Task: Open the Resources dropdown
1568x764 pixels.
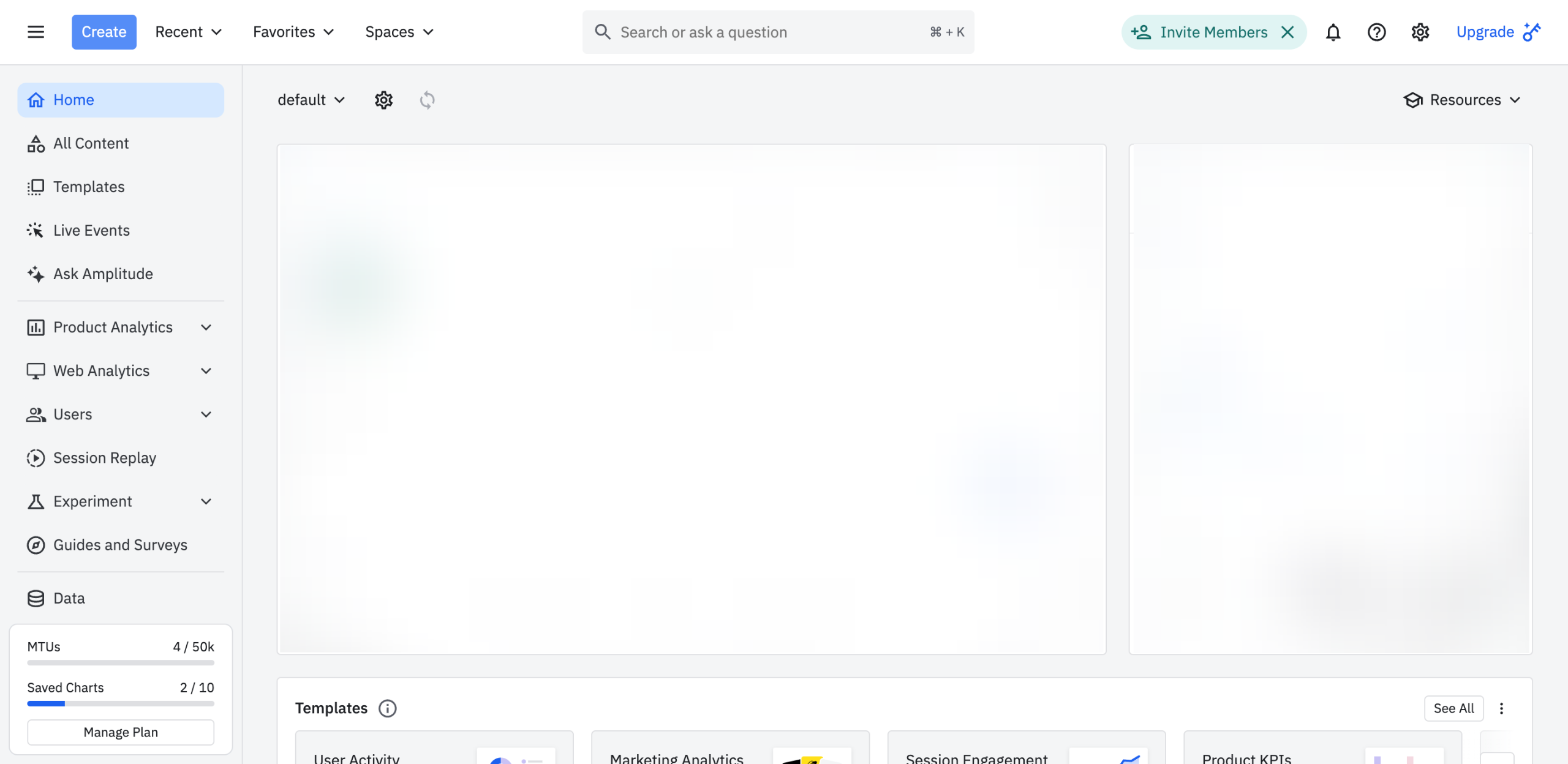Action: 1463,100
